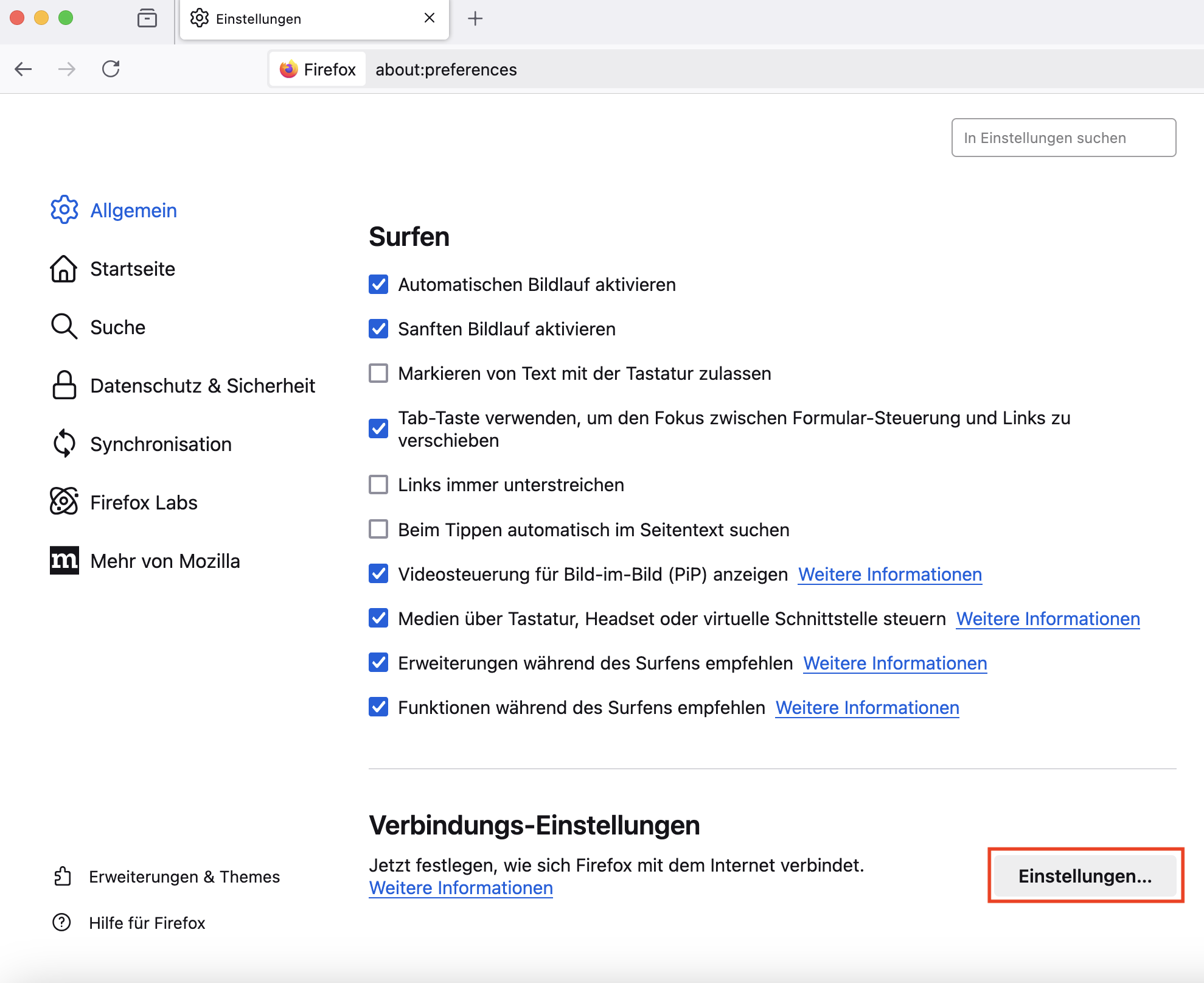Open Firefox Labs icon
The image size is (1204, 983).
click(x=64, y=502)
